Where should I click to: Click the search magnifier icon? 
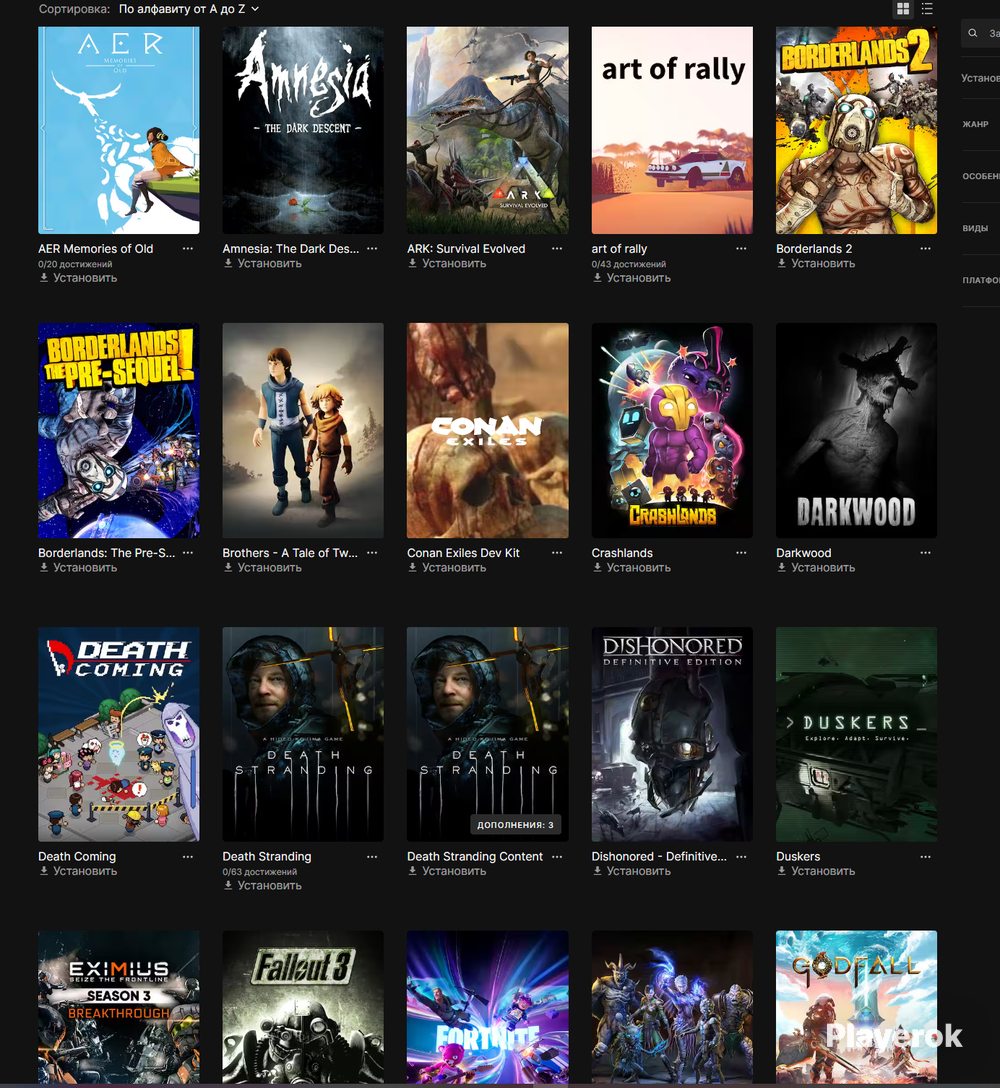pyautogui.click(x=973, y=33)
